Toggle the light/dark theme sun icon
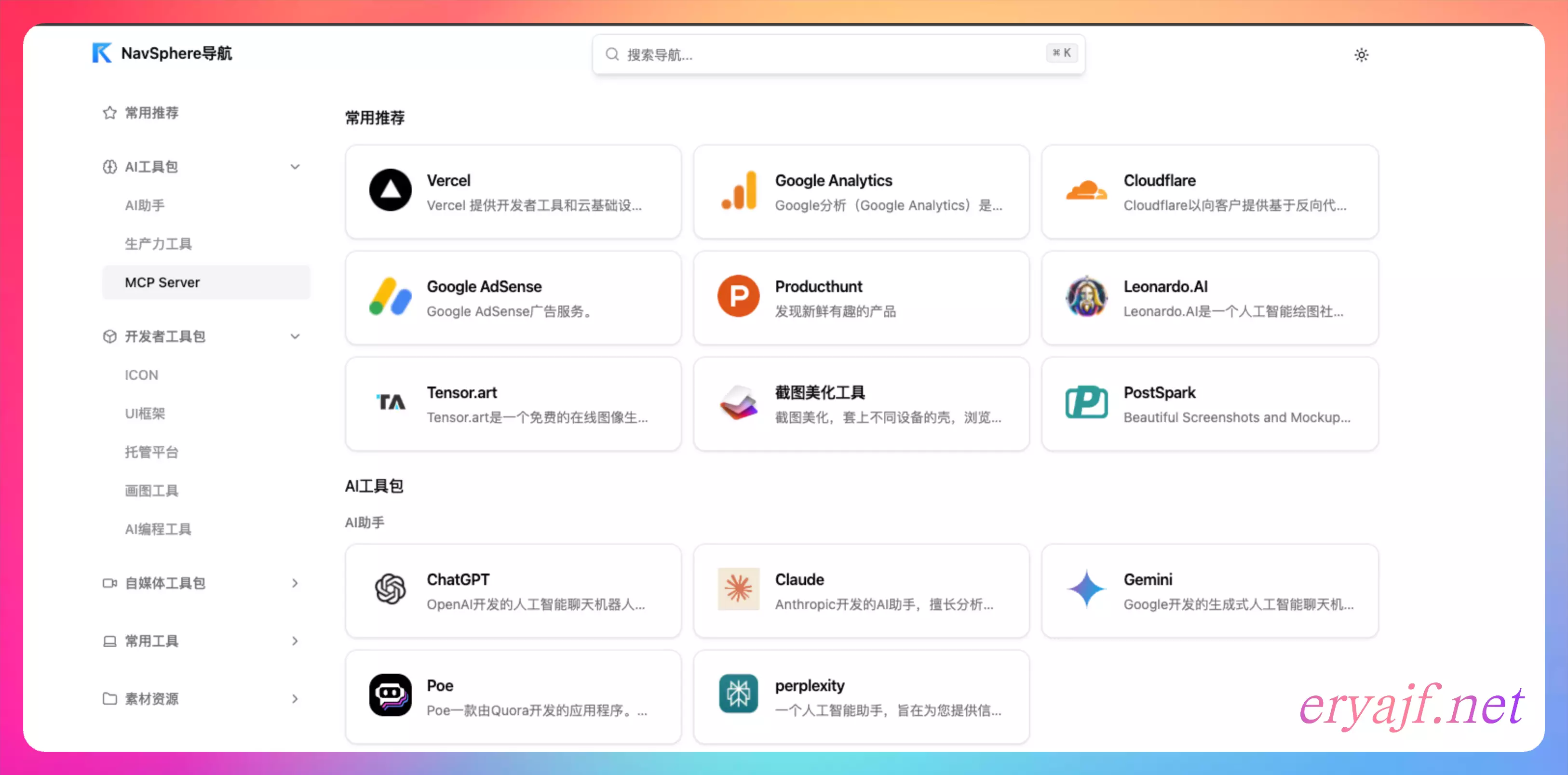1568x775 pixels. (1361, 55)
